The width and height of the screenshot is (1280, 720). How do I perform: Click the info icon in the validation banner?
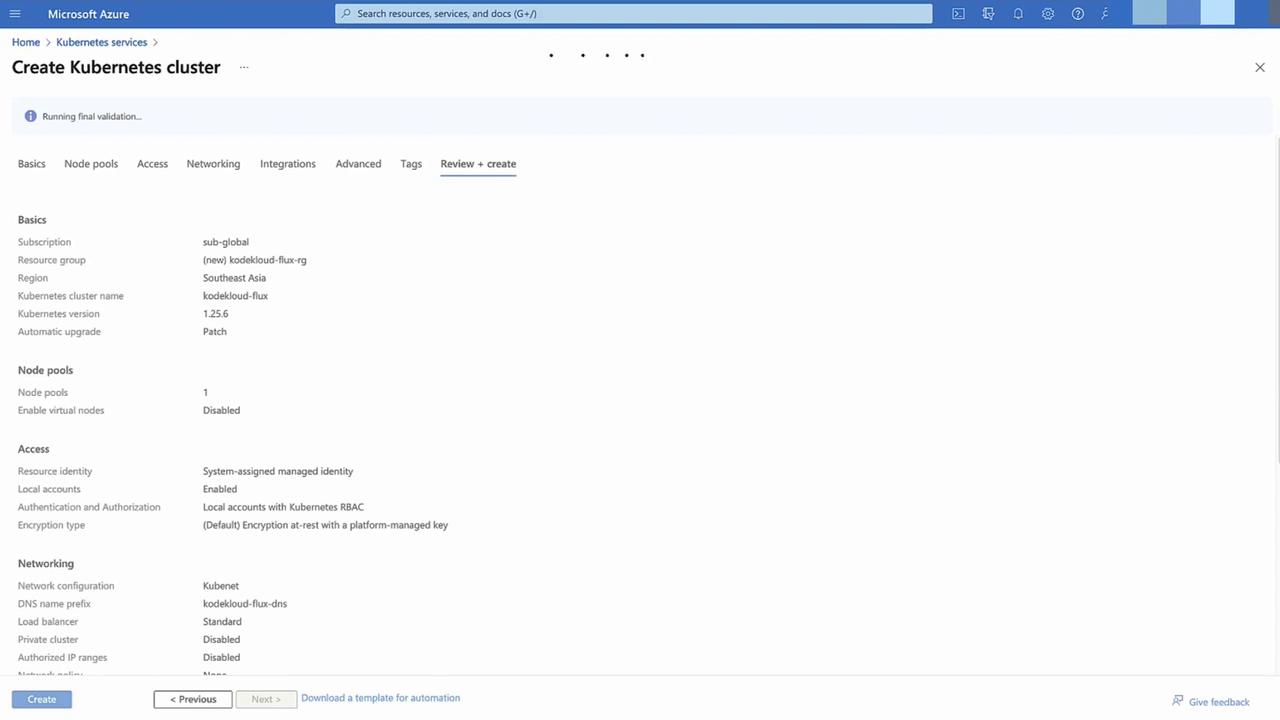click(30, 116)
